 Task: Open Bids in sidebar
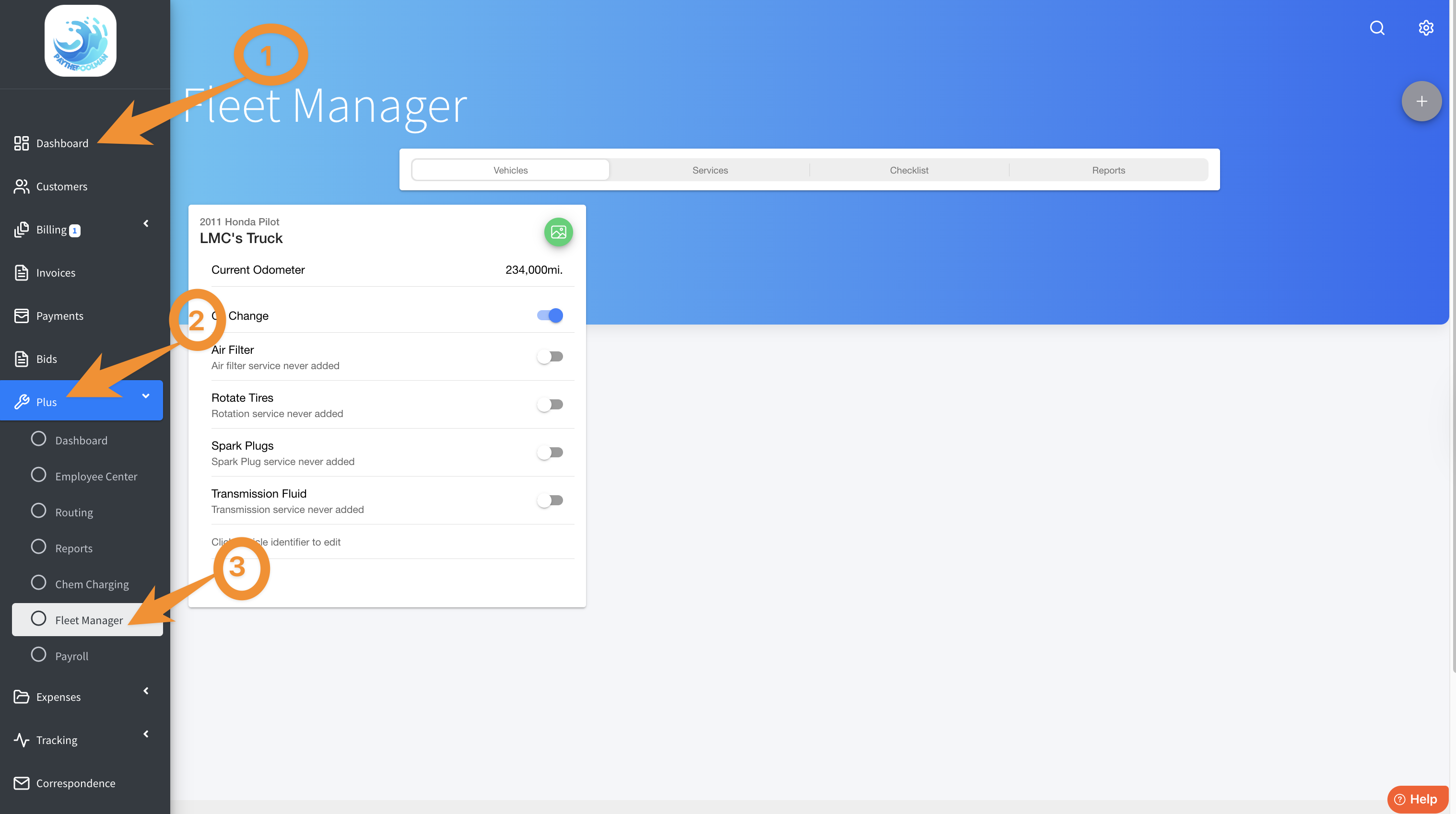pos(47,359)
